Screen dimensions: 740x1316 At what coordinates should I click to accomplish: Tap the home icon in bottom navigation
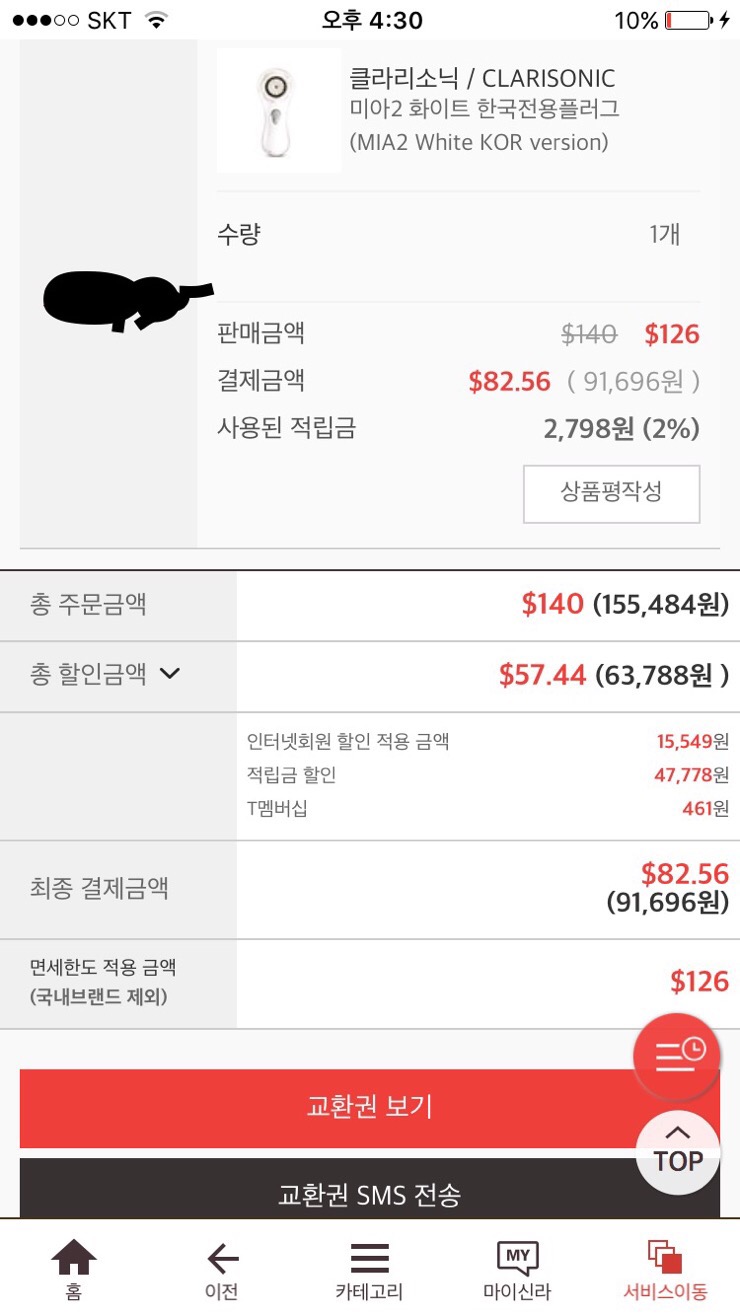74,1258
